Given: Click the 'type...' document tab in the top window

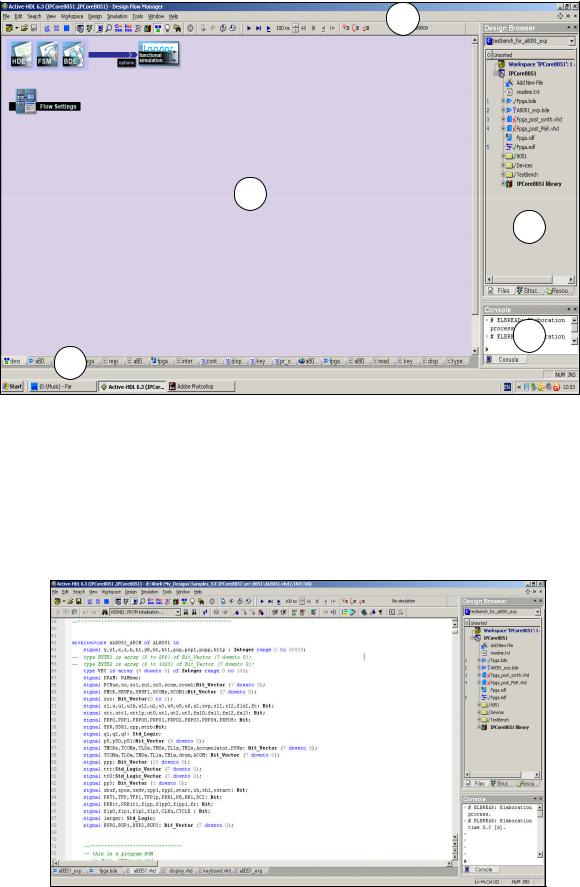Looking at the screenshot, I should 456,361.
